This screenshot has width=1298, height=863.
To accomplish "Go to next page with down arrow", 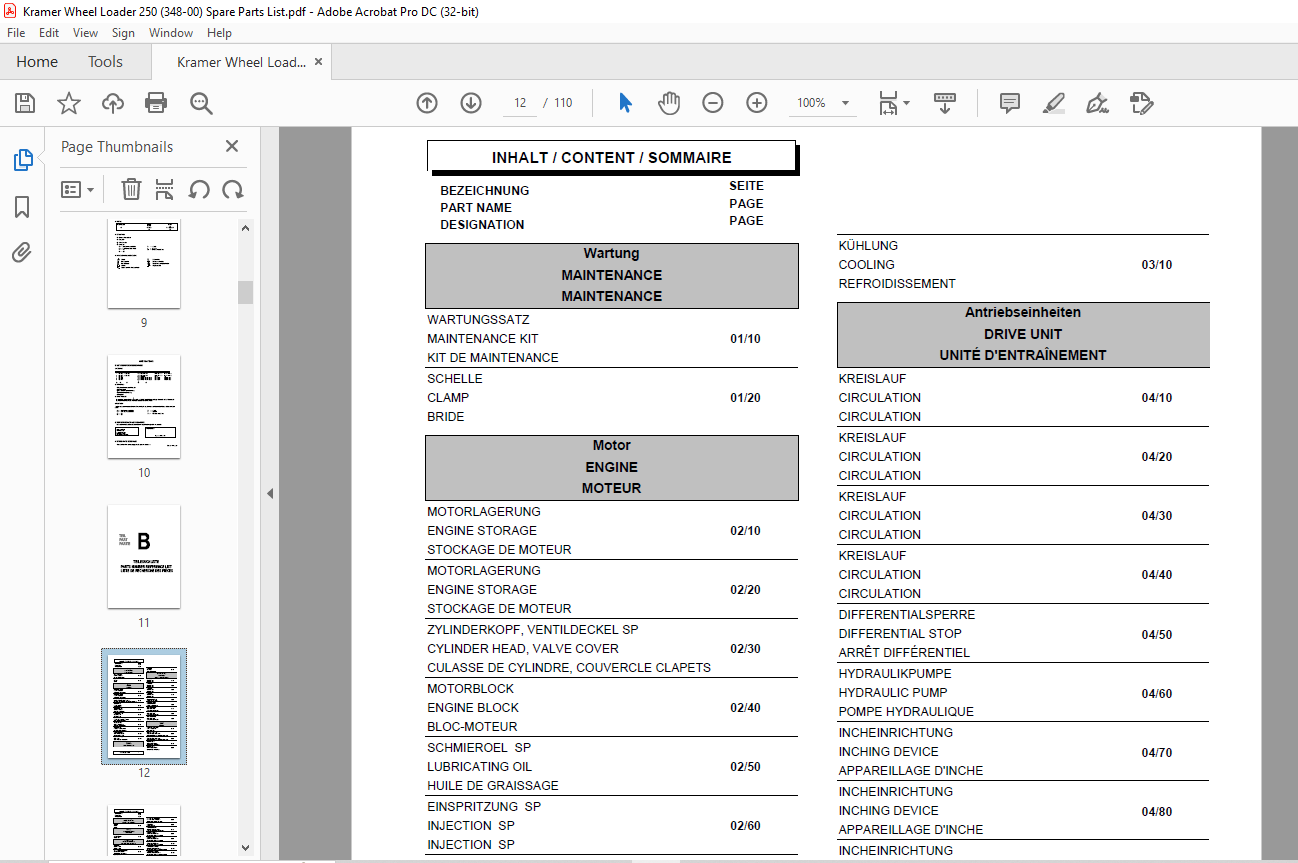I will coord(471,103).
